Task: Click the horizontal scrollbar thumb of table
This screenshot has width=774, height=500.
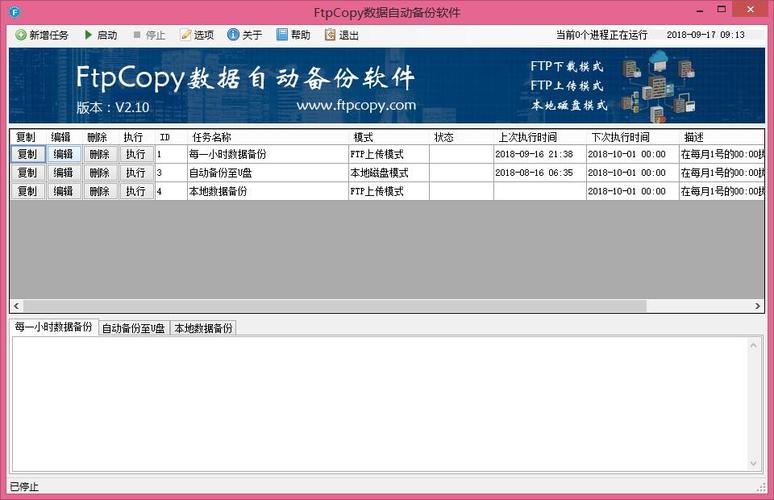Action: [x=335, y=306]
